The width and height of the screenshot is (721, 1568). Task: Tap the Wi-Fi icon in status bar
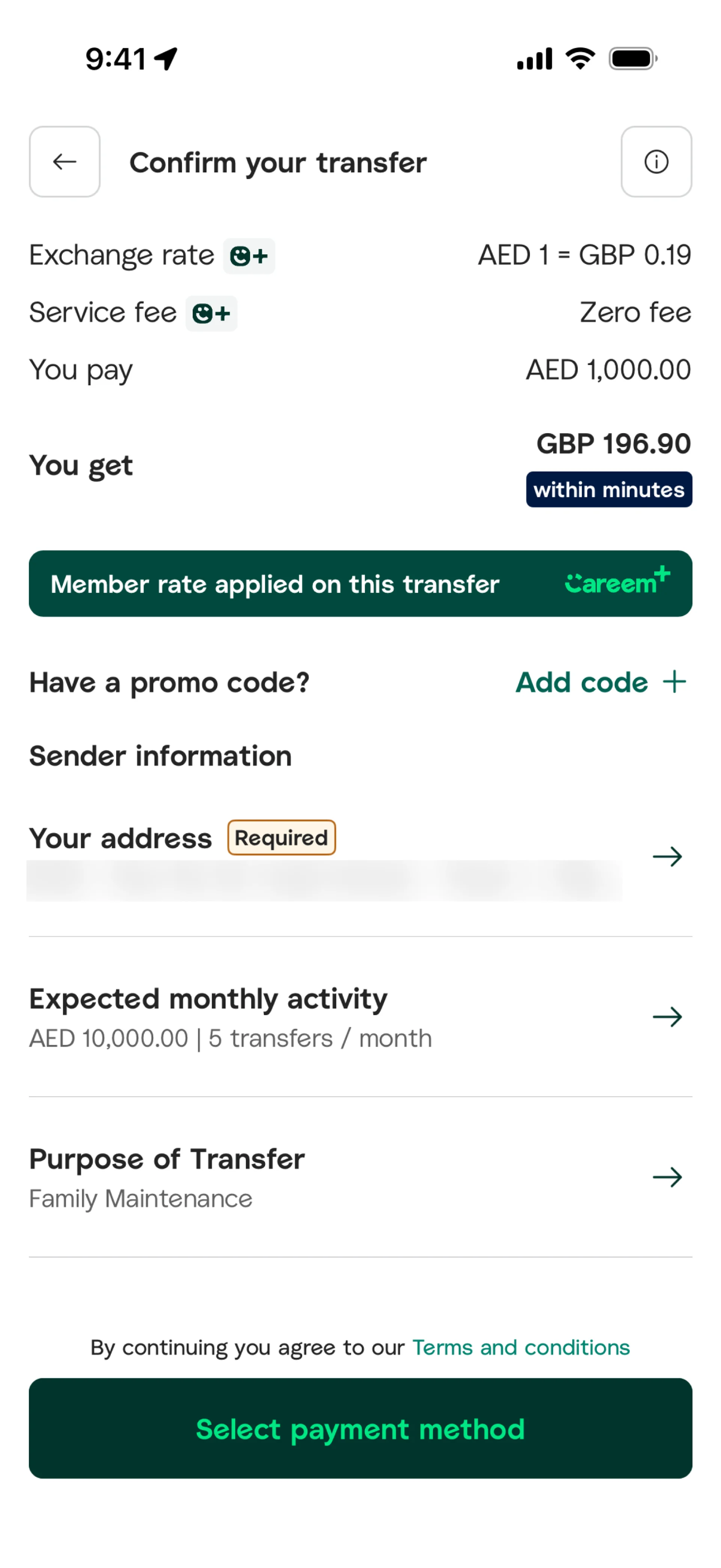click(580, 59)
